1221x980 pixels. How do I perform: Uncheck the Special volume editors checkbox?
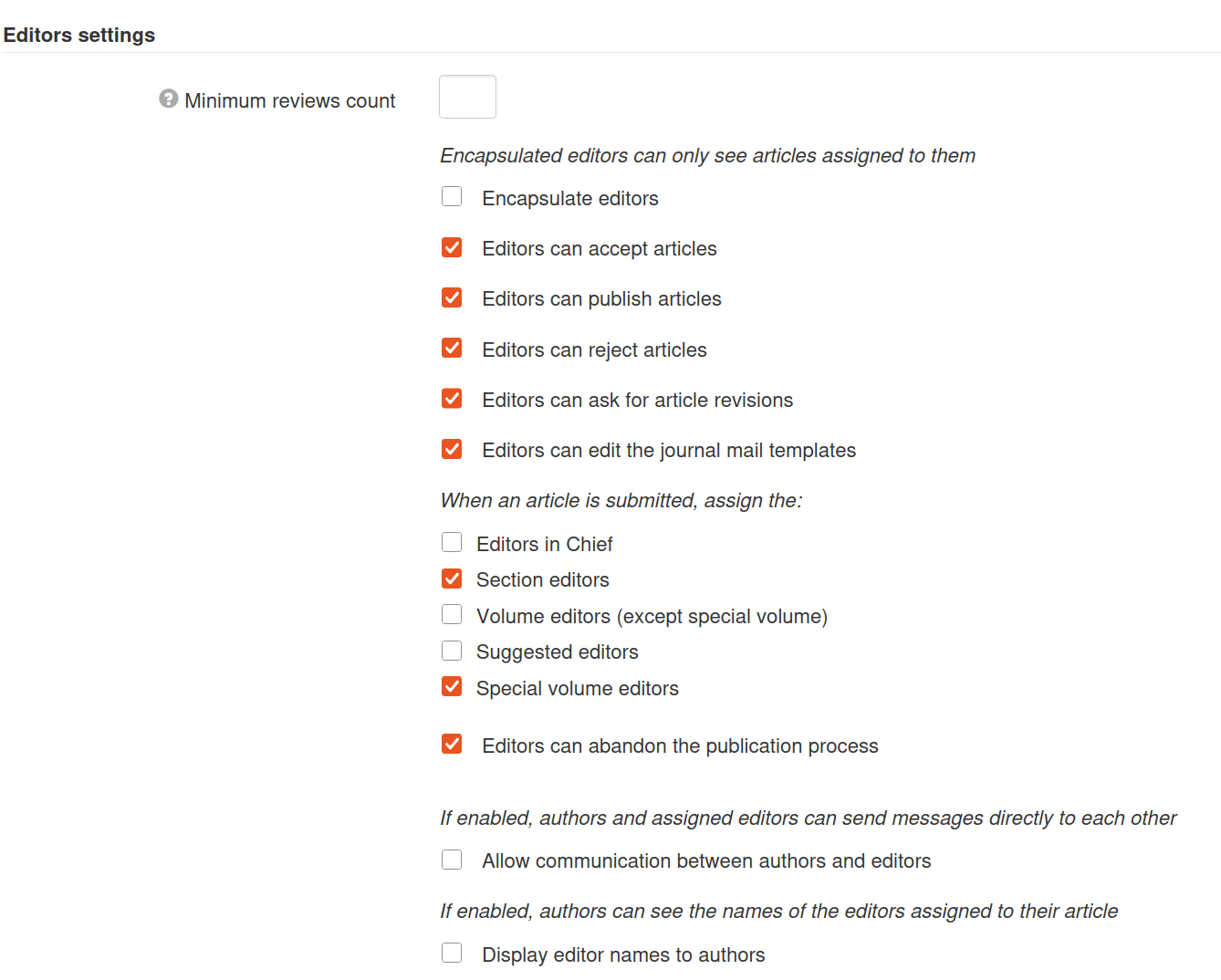pos(452,687)
